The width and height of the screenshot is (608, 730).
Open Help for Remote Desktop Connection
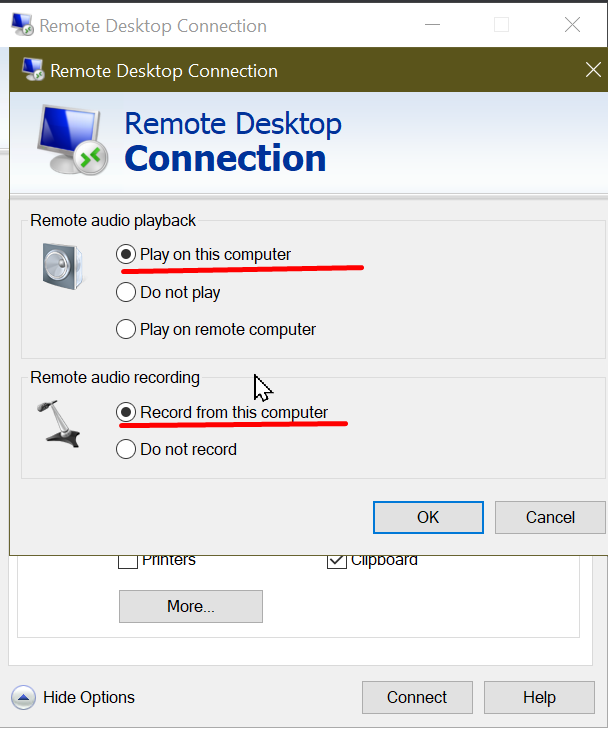click(x=538, y=697)
